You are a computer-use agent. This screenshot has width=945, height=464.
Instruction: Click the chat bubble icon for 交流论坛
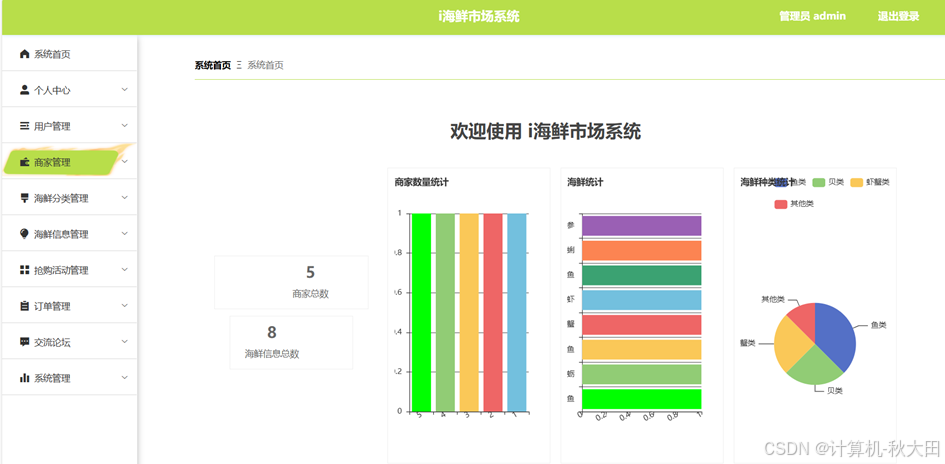(x=24, y=342)
